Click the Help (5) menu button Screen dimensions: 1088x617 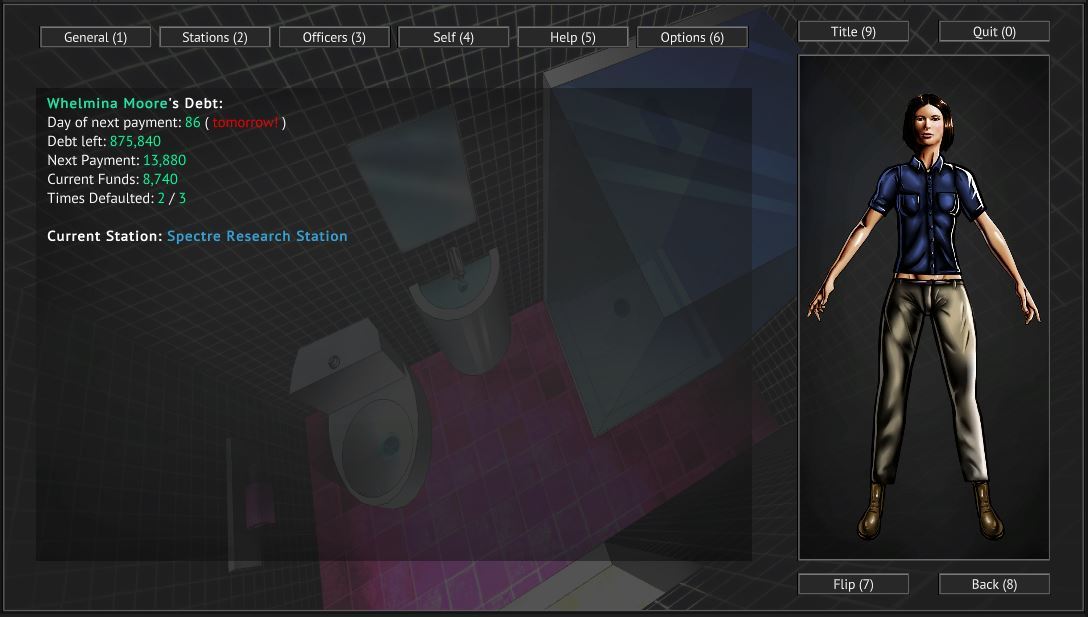[572, 37]
